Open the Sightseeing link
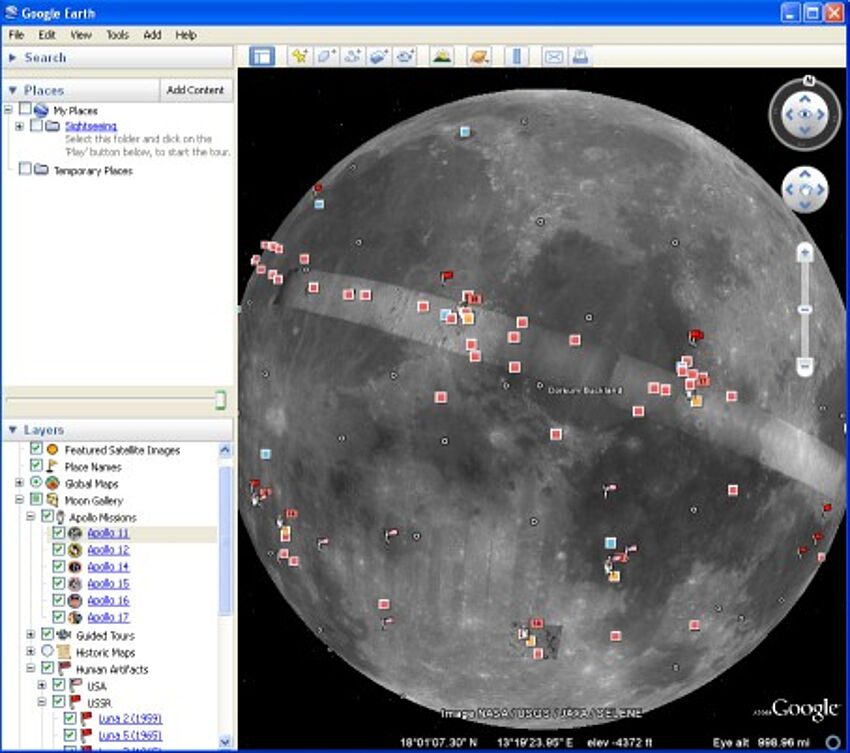This screenshot has width=850, height=753. (x=91, y=126)
